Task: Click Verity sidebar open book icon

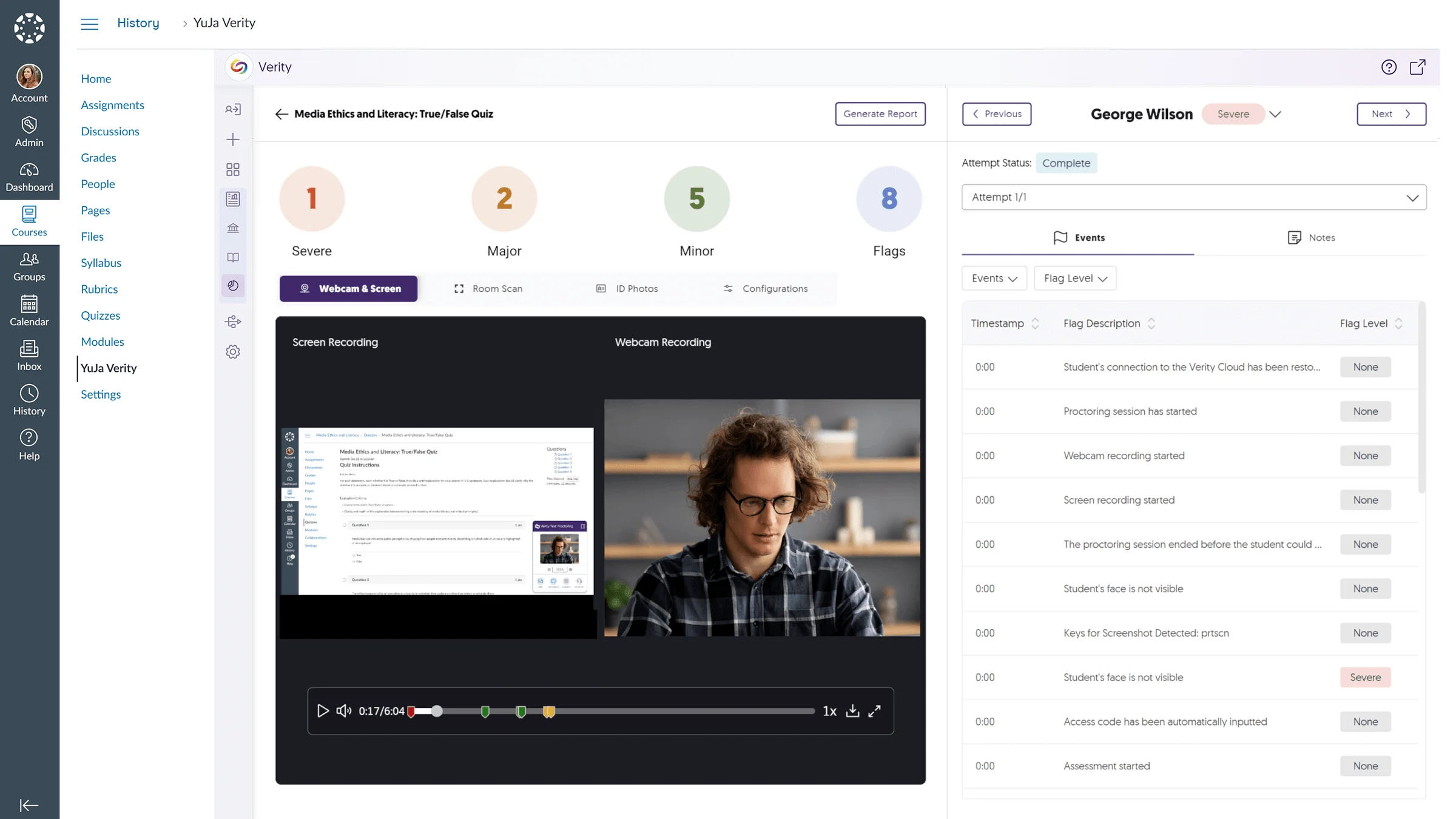Action: tap(233, 257)
